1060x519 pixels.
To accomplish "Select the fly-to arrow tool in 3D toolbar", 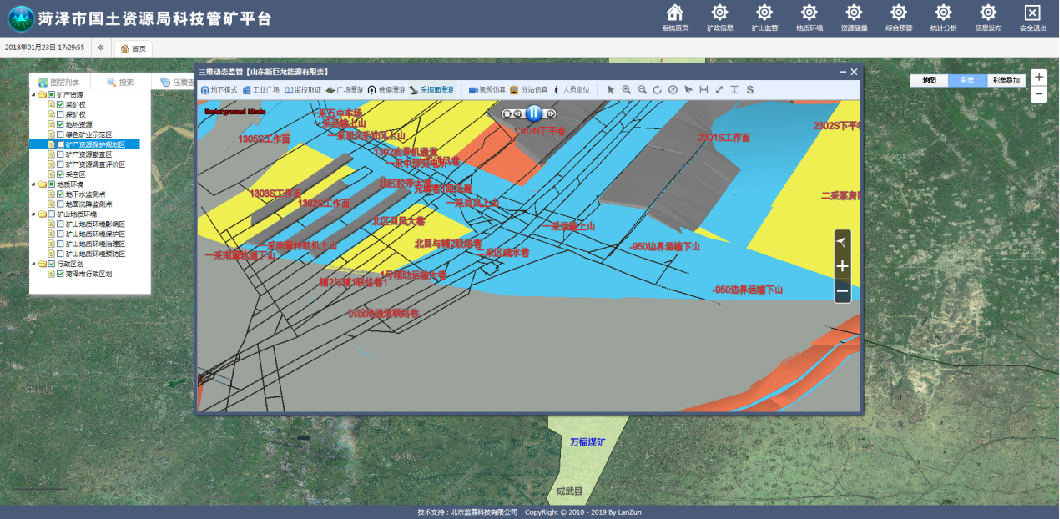I will pos(688,89).
